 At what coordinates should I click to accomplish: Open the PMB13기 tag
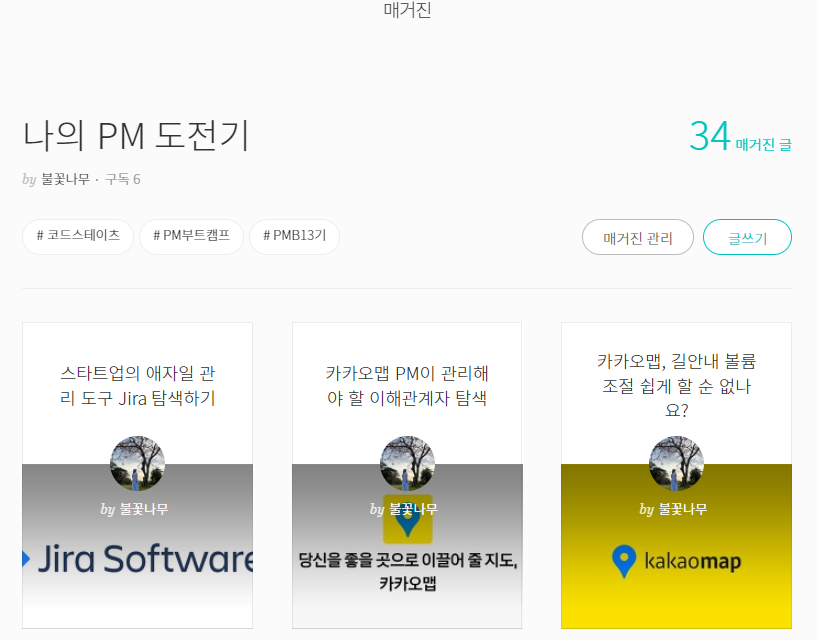(294, 236)
